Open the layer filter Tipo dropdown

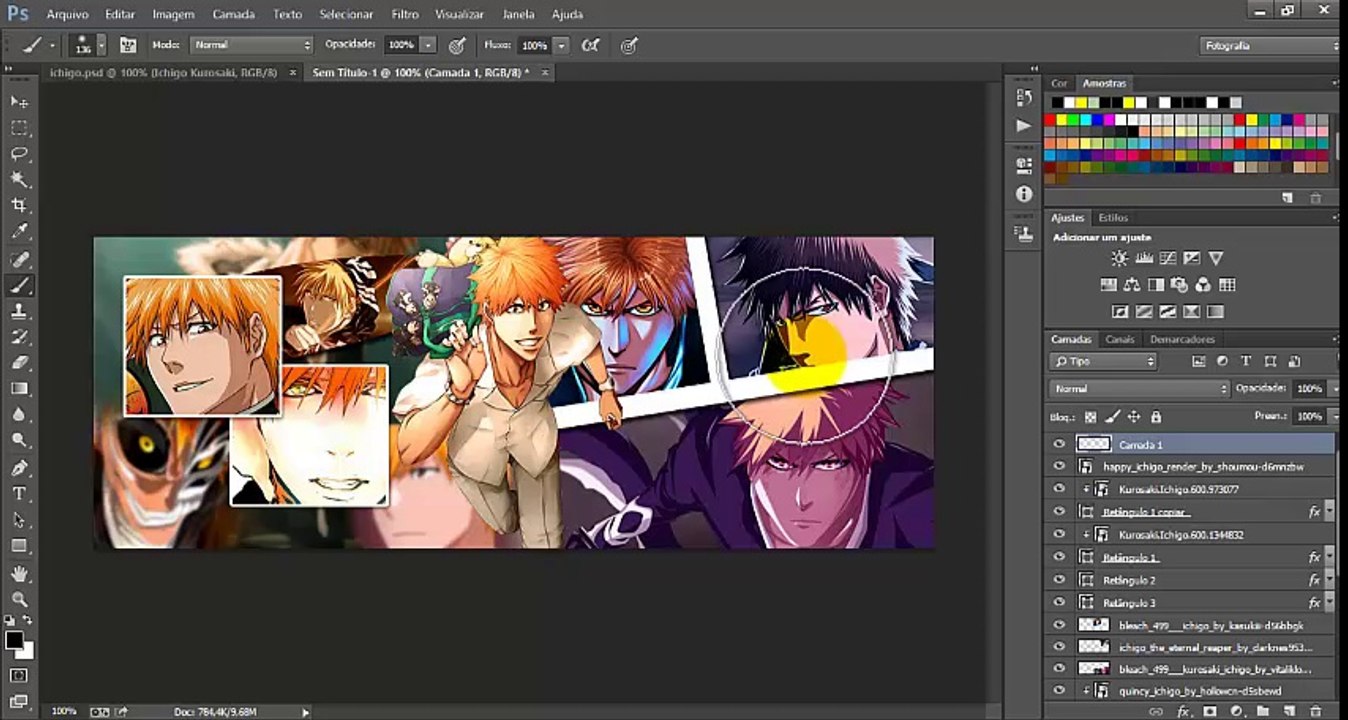(x=1103, y=361)
